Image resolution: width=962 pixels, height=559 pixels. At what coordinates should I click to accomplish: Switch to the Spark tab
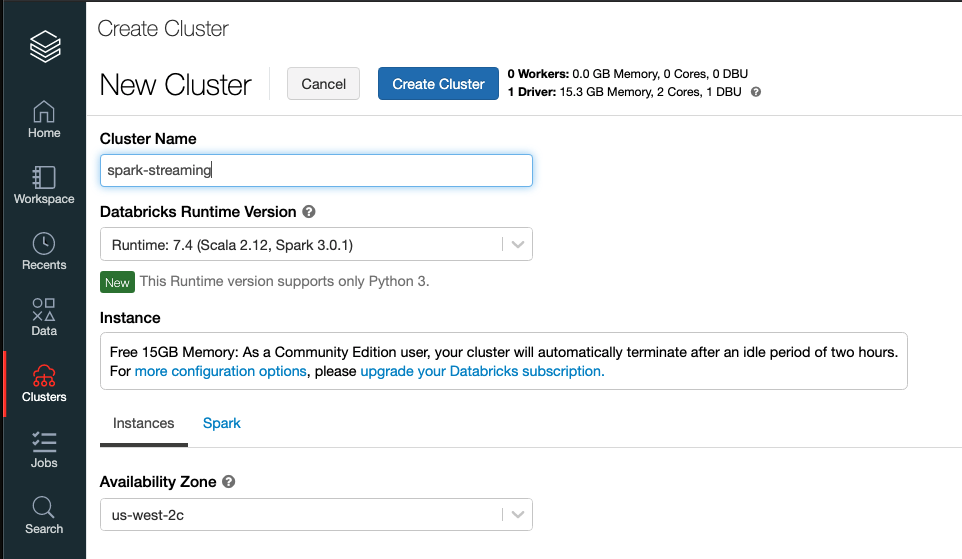click(221, 423)
